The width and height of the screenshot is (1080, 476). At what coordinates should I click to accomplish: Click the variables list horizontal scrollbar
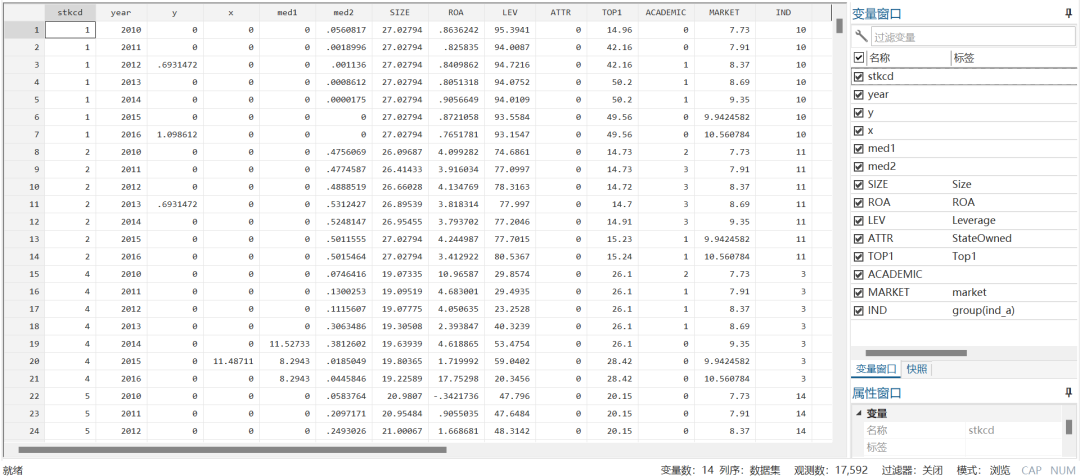[915, 353]
